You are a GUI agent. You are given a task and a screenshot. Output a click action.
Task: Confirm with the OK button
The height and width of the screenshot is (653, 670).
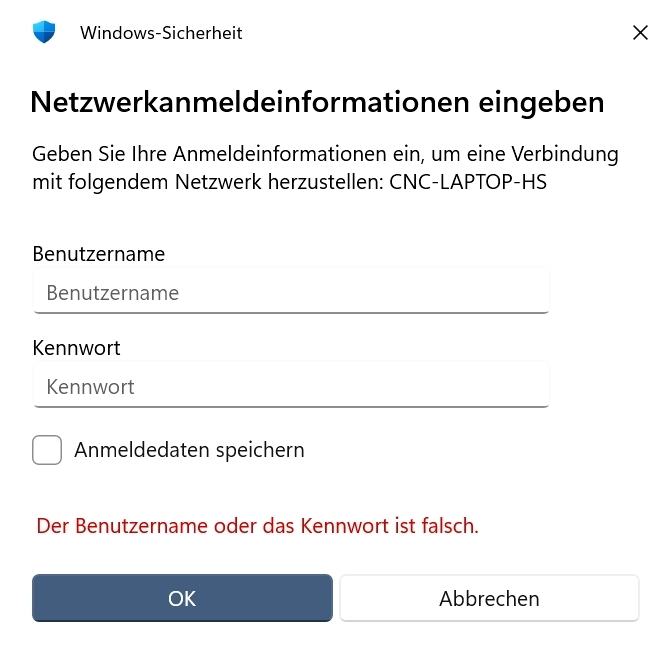[182, 598]
